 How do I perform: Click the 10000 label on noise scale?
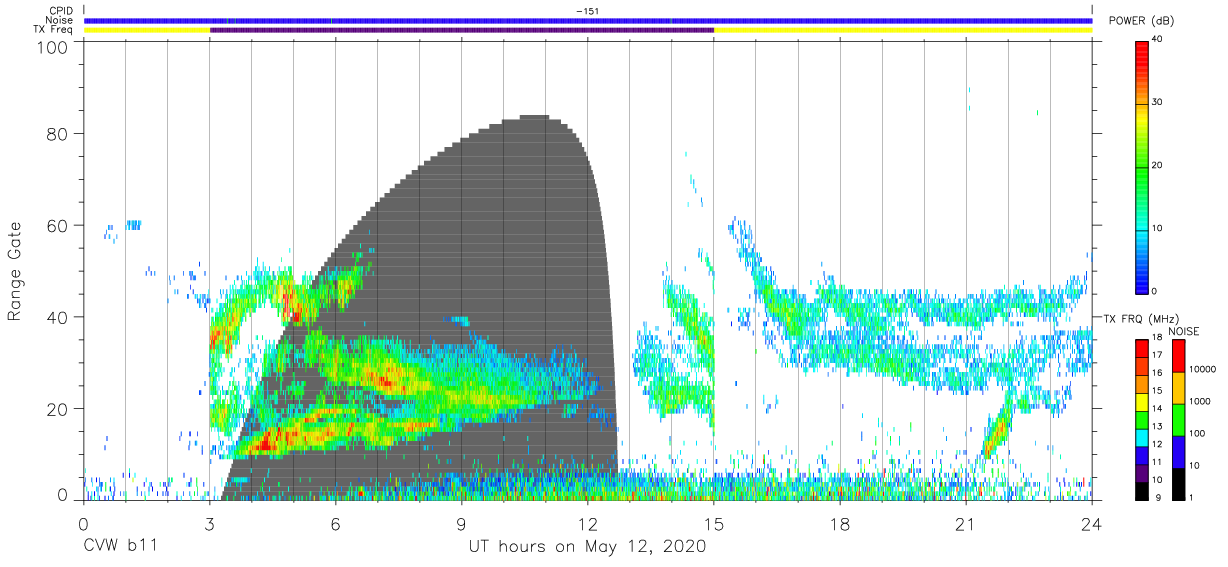pyautogui.click(x=1204, y=370)
